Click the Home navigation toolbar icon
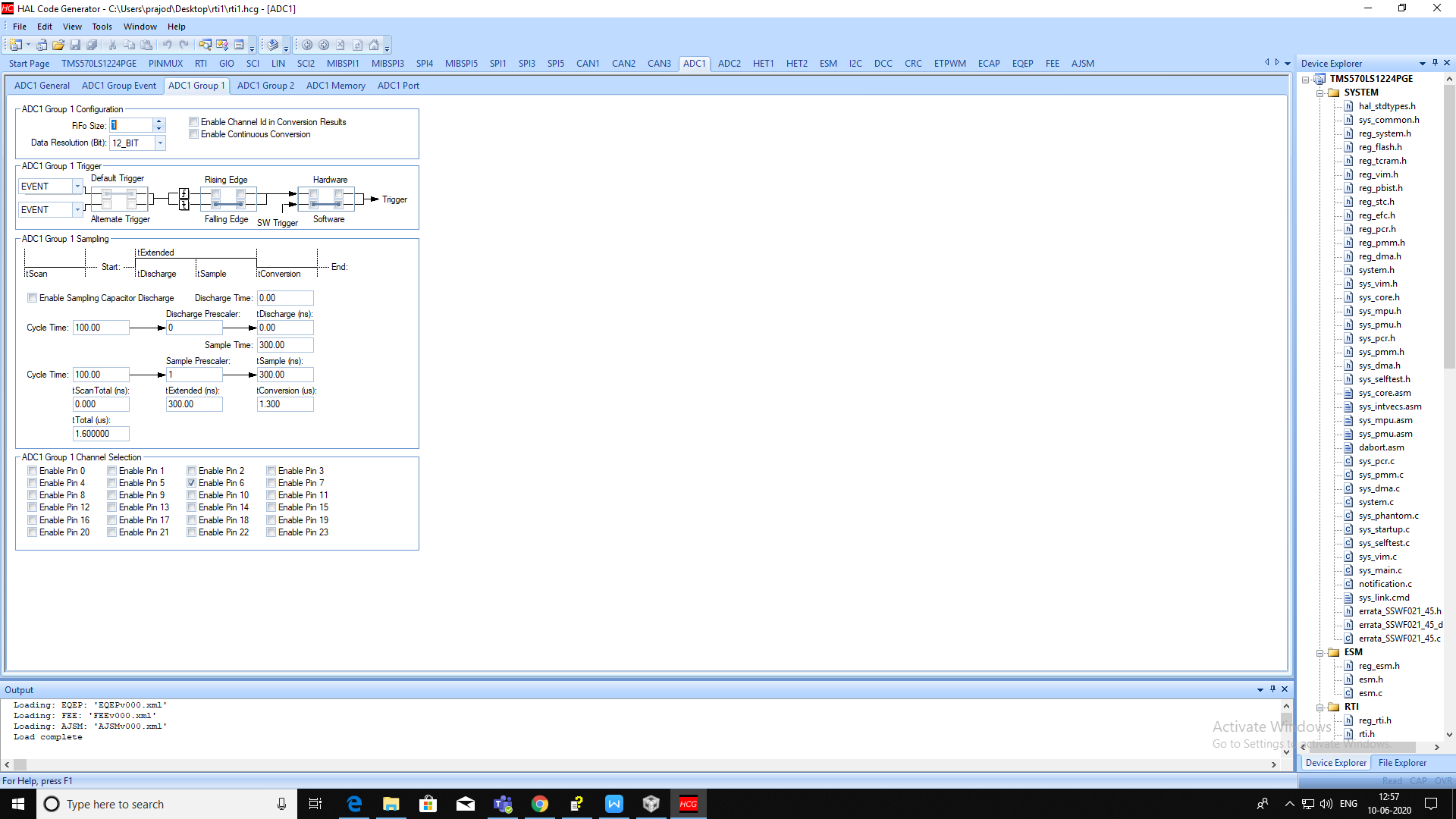 (x=374, y=45)
